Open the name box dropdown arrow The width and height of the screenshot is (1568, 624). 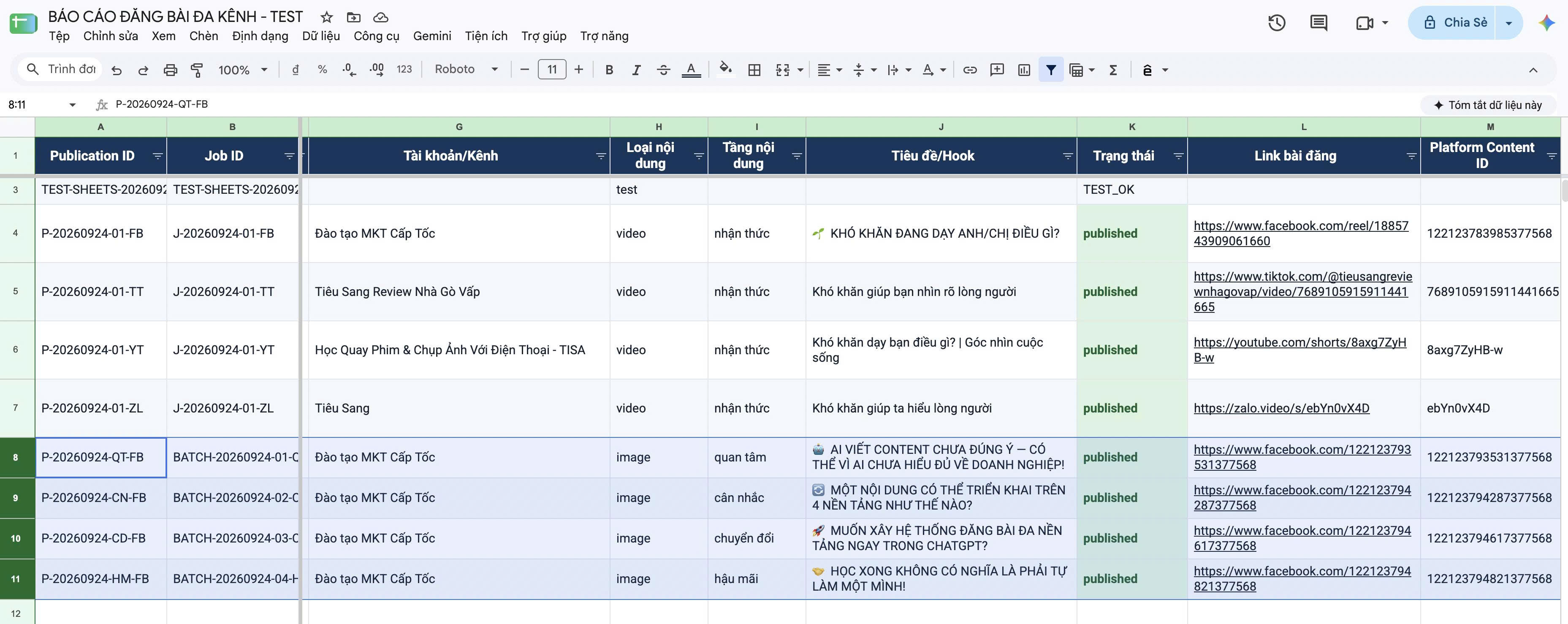click(x=73, y=105)
